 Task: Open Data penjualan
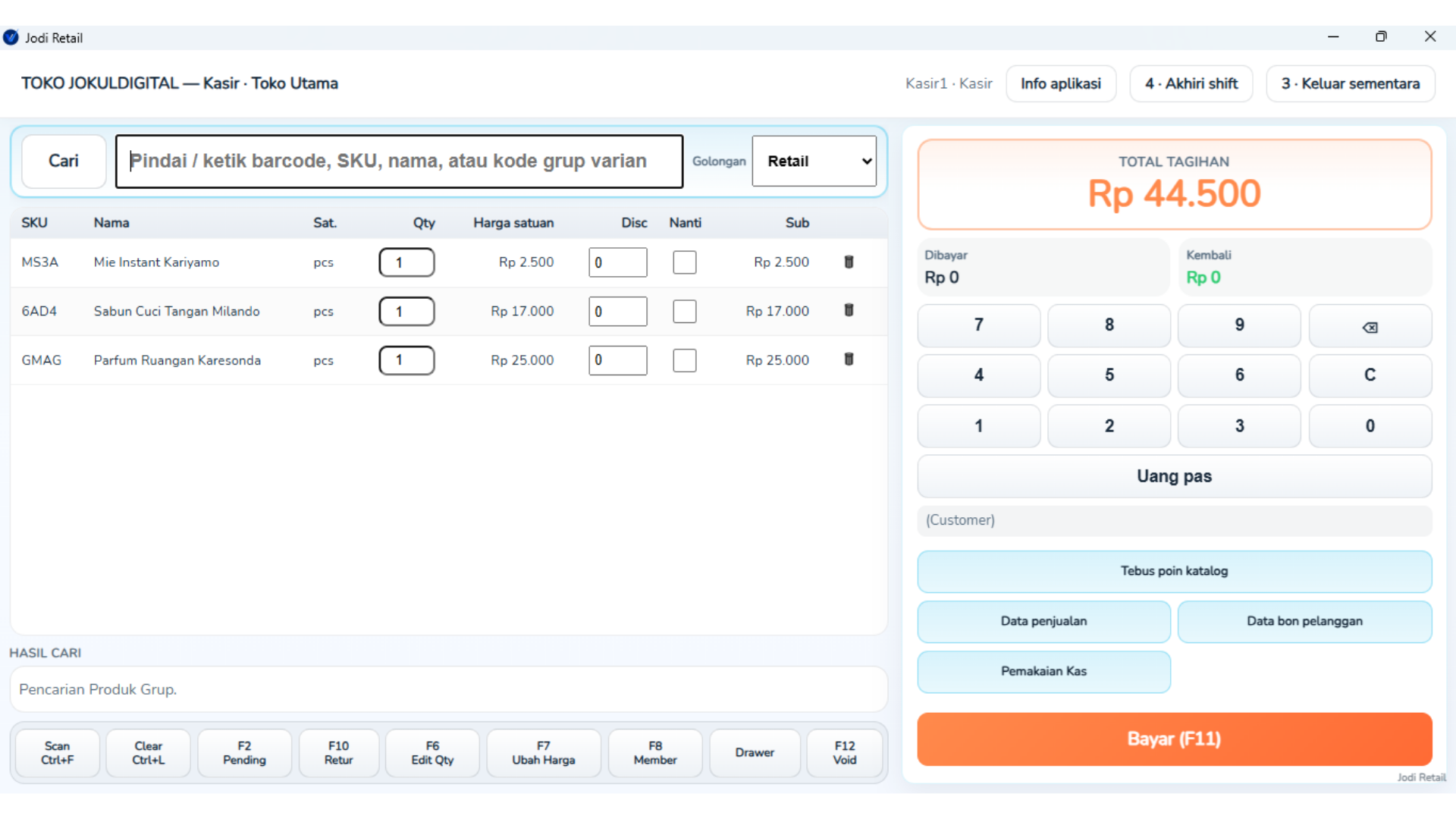[x=1043, y=621]
